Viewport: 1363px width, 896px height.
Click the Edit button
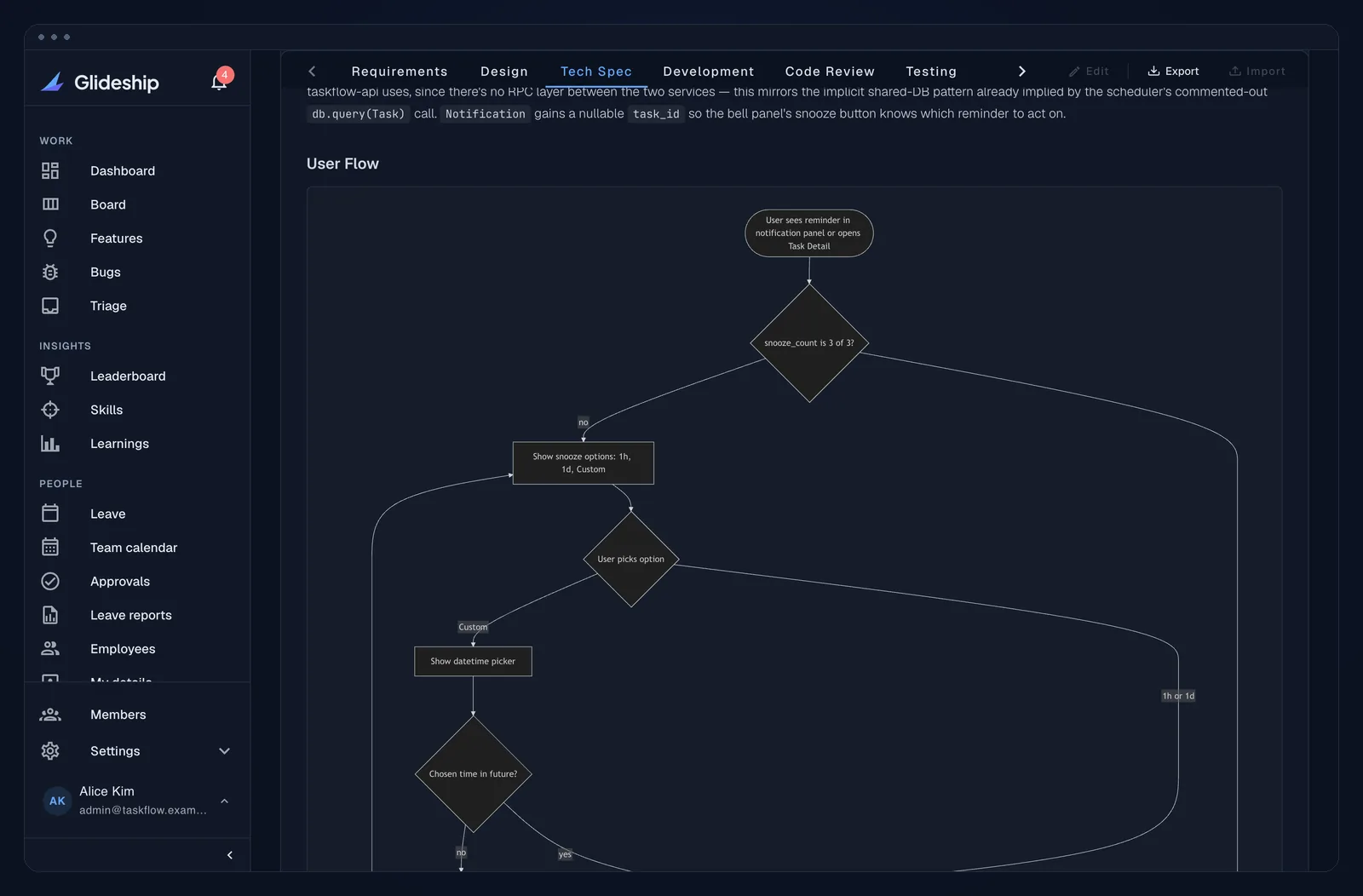click(1089, 72)
